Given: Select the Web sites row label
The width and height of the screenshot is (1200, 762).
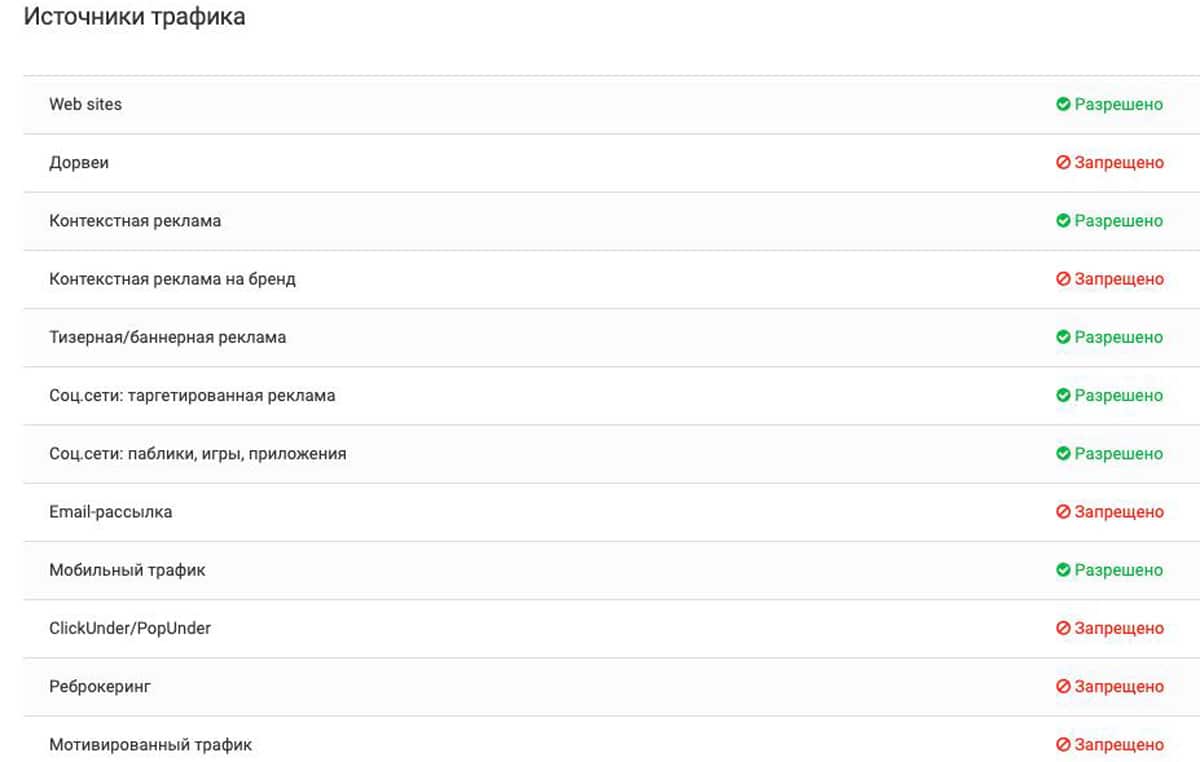Looking at the screenshot, I should (85, 104).
